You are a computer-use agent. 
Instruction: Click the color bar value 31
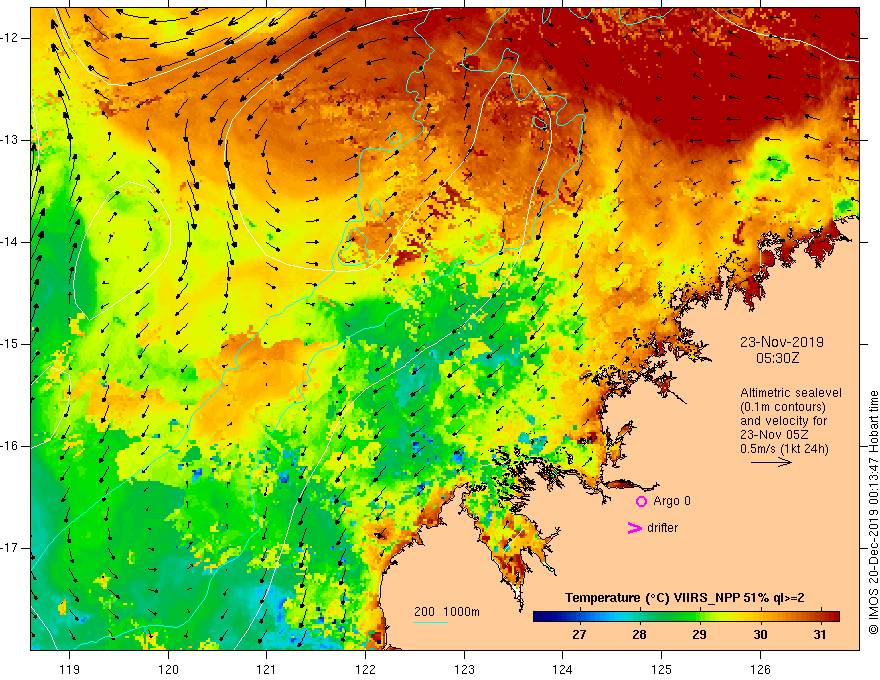pos(820,635)
